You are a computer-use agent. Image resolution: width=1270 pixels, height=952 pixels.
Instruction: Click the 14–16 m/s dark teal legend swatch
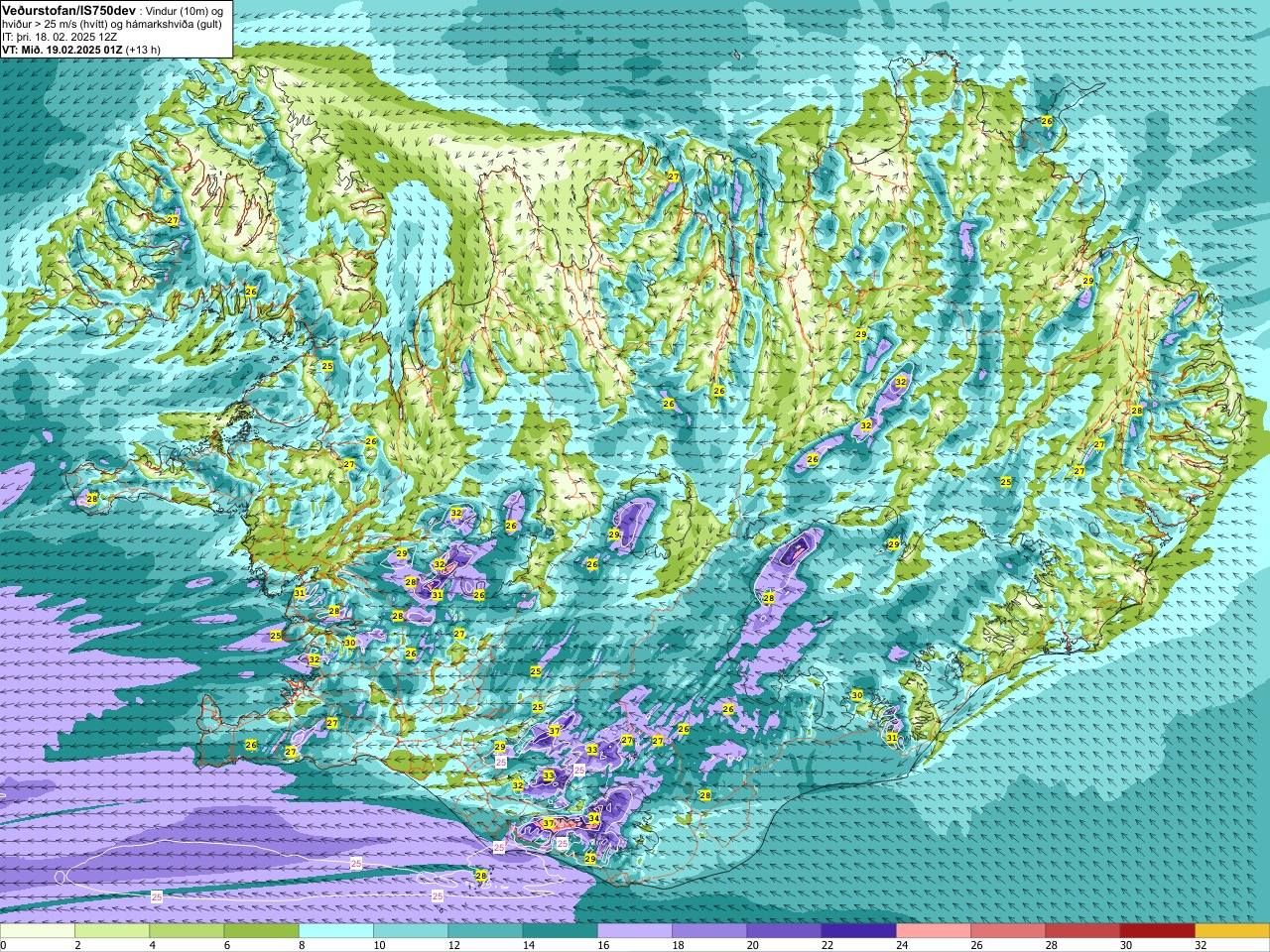click(560, 931)
